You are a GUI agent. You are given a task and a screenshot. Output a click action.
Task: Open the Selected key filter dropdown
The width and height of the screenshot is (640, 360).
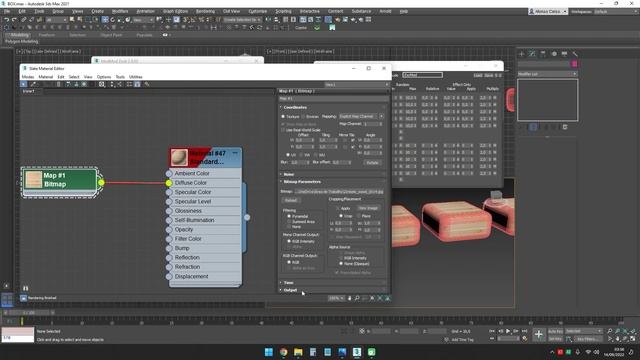[x=583, y=331]
